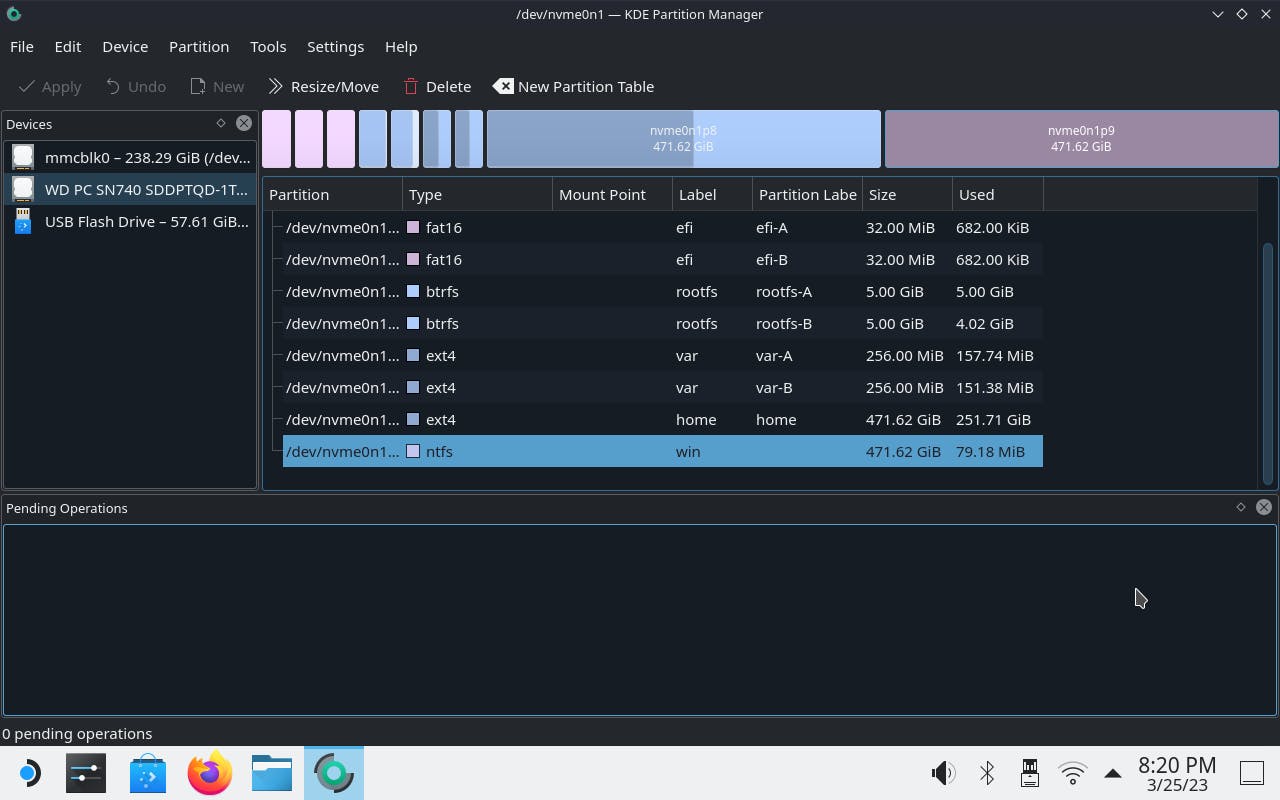The width and height of the screenshot is (1280, 800).
Task: Sort partitions by the Size column header
Action: (905, 195)
